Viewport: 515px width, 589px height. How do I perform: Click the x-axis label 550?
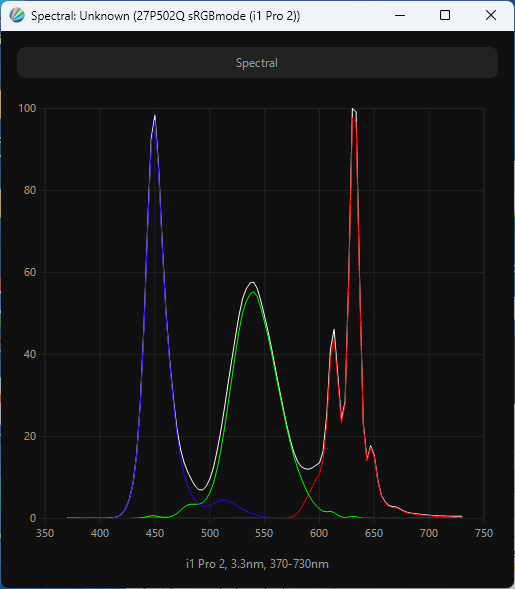pyautogui.click(x=264, y=533)
